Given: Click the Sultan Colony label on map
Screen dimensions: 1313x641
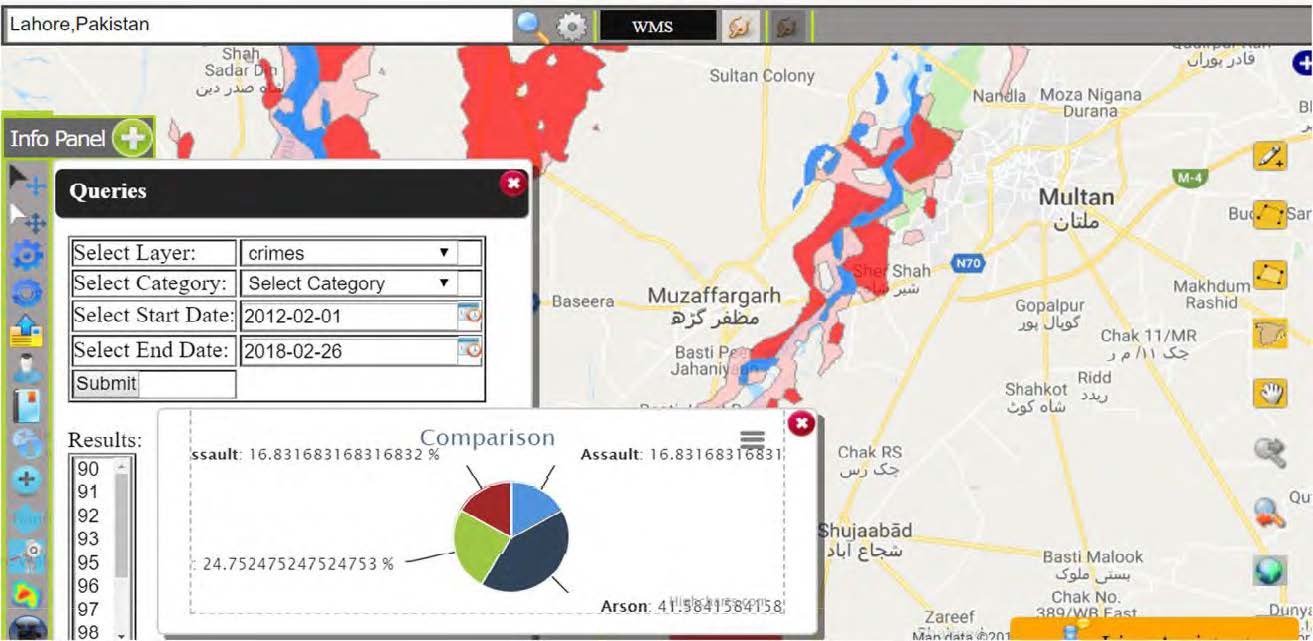Looking at the screenshot, I should [762, 76].
